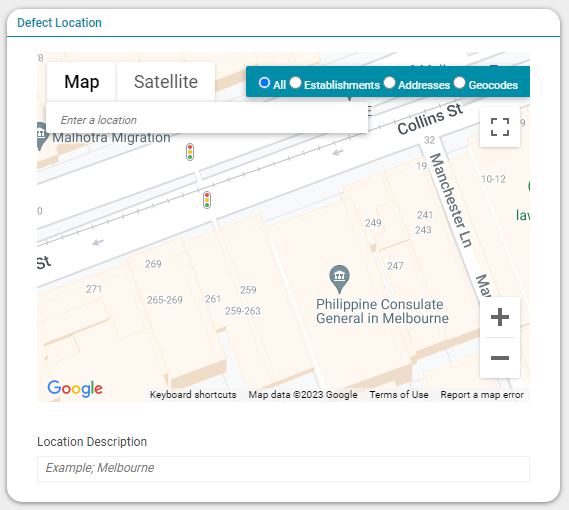Click the Manchester Ln street label
This screenshot has height=510, width=569.
pos(451,200)
